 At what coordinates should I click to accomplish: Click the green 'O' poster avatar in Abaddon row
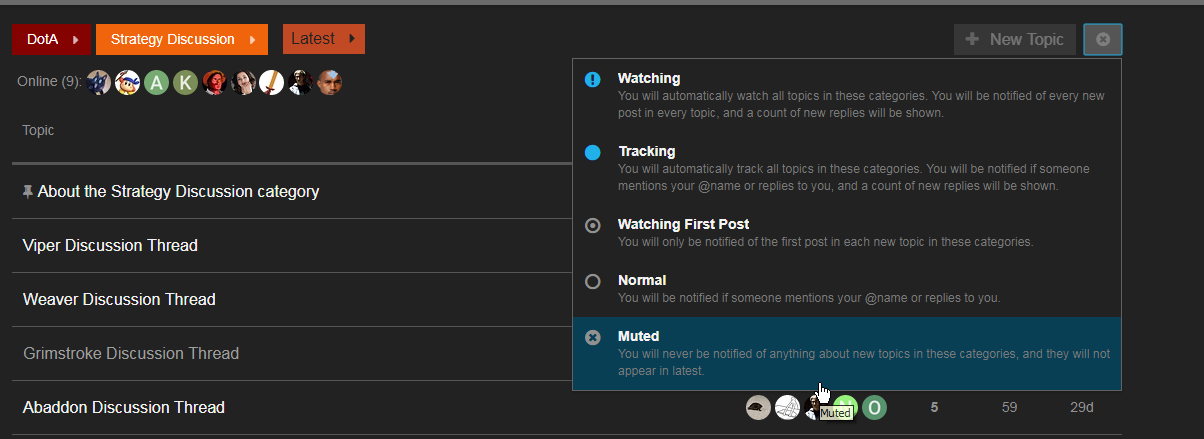[875, 407]
